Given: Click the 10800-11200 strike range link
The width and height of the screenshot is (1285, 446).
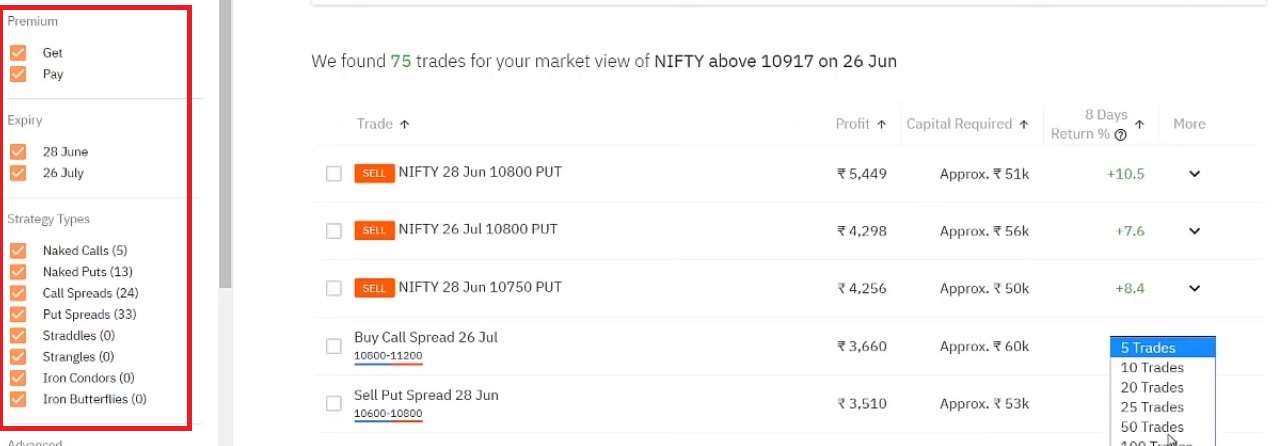Looking at the screenshot, I should coord(388,356).
